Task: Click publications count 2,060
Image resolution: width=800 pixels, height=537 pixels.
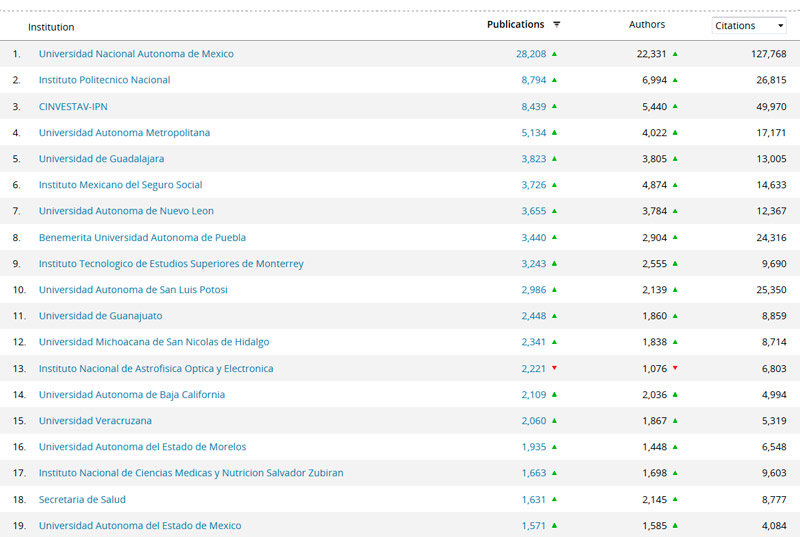Action: click(534, 421)
